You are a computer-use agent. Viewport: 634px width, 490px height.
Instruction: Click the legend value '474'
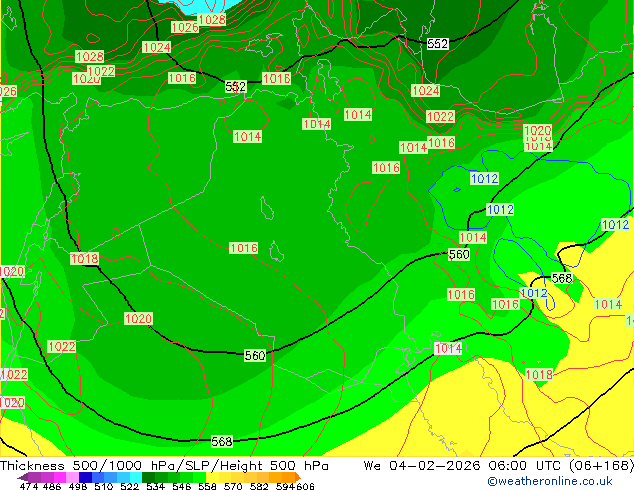[x=29, y=486]
